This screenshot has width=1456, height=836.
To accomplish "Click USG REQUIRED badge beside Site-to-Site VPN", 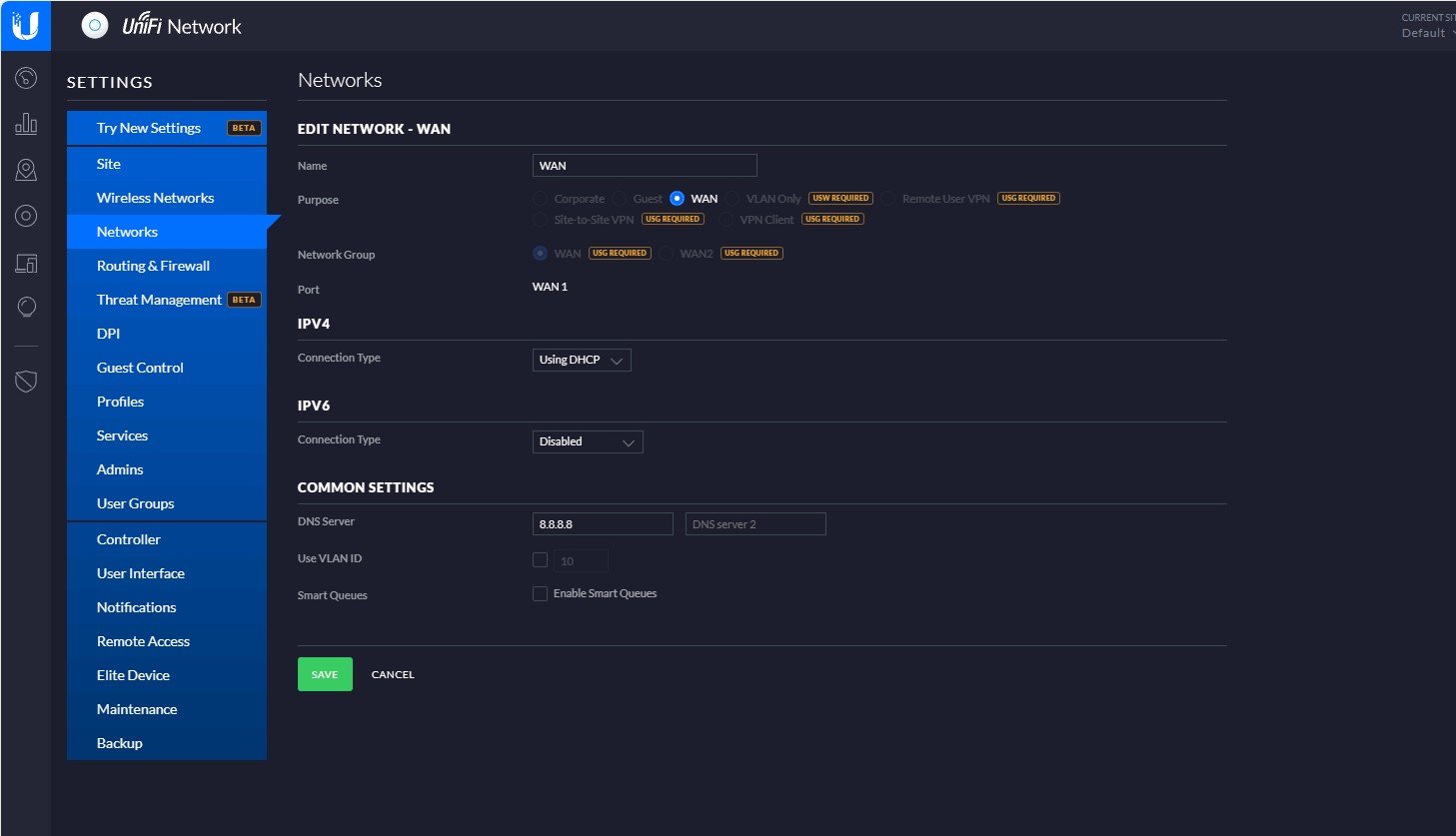I will [x=673, y=219].
